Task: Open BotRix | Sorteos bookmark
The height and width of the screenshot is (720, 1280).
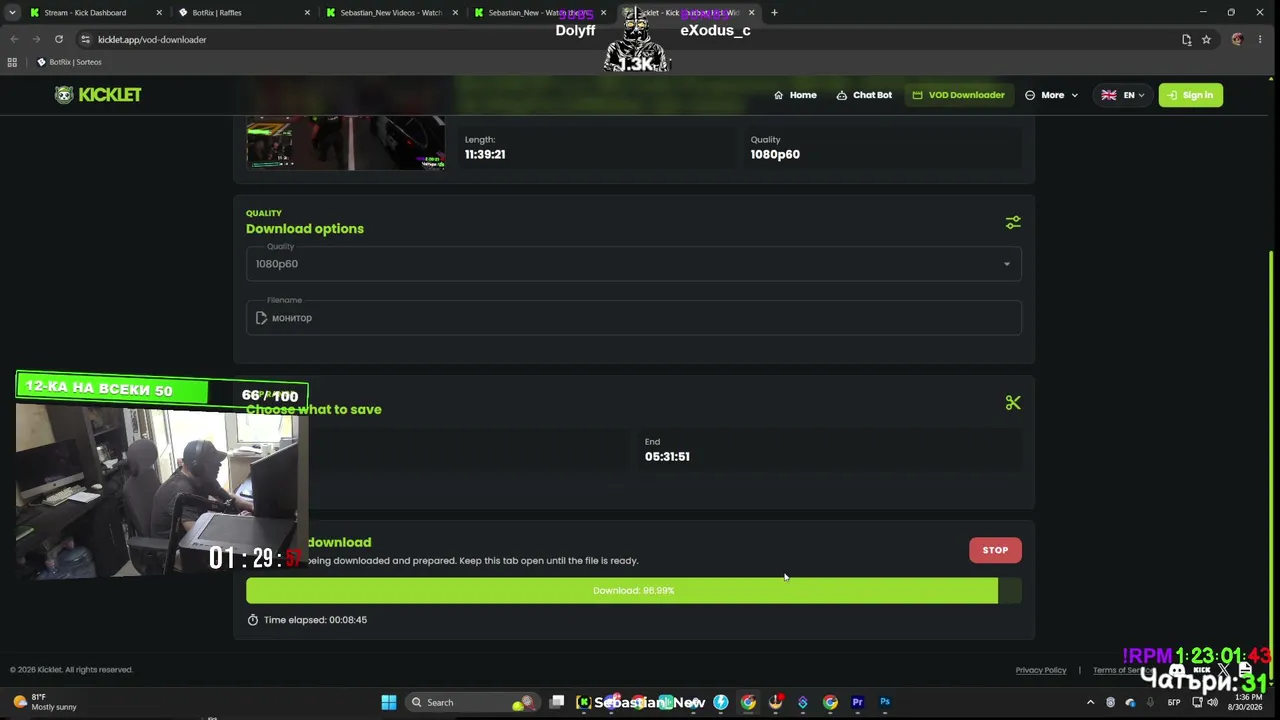Action: (x=69, y=62)
